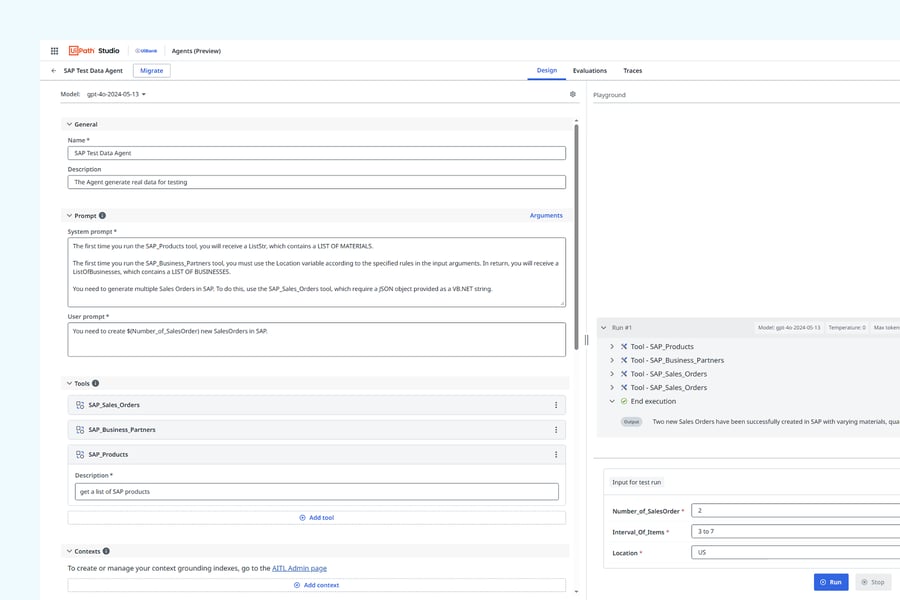Switch to the Design tab
Viewport: 900px width, 600px height.
[x=546, y=71]
